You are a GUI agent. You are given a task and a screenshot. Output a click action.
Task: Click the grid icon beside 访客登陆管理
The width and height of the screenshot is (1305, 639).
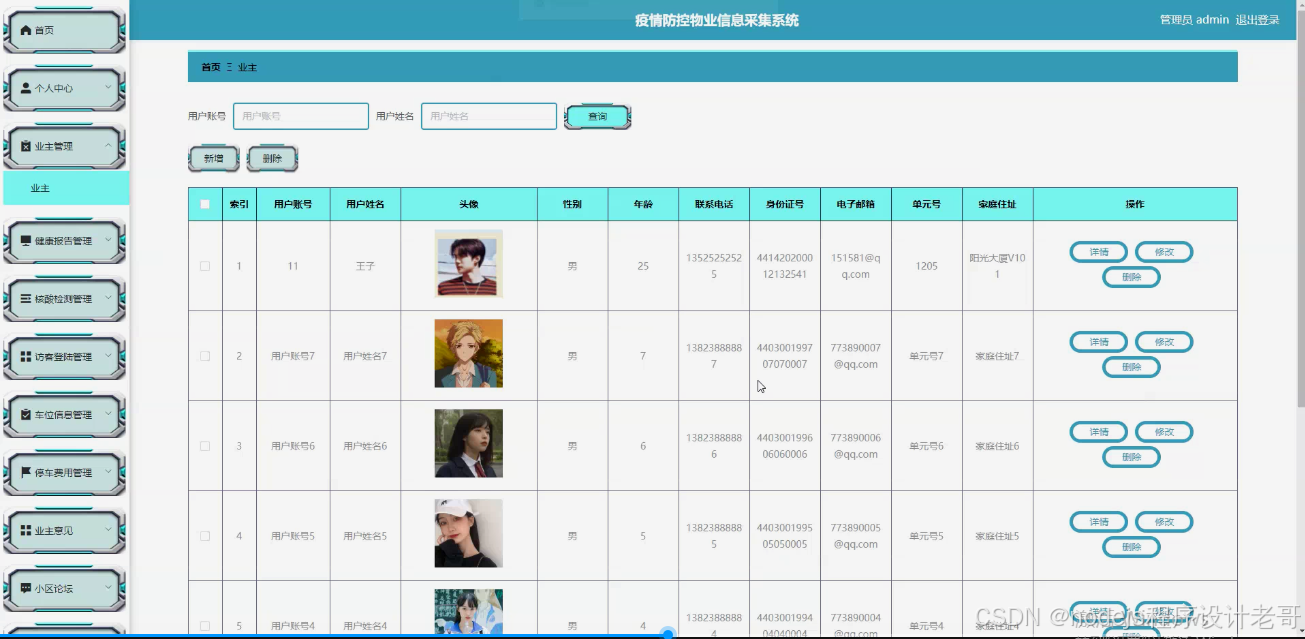tap(26, 357)
